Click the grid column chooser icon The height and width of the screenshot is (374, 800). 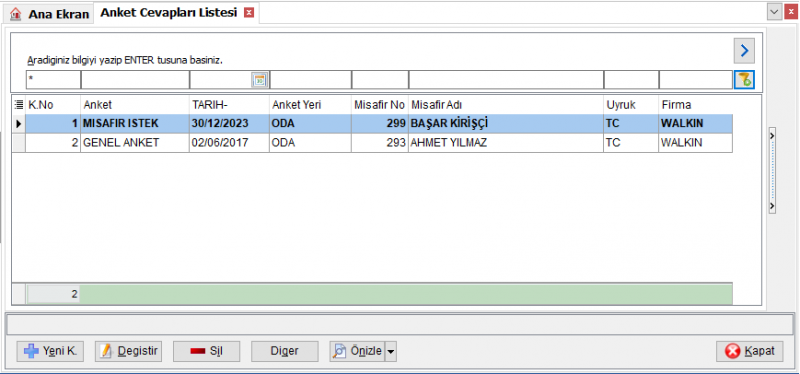(x=19, y=105)
